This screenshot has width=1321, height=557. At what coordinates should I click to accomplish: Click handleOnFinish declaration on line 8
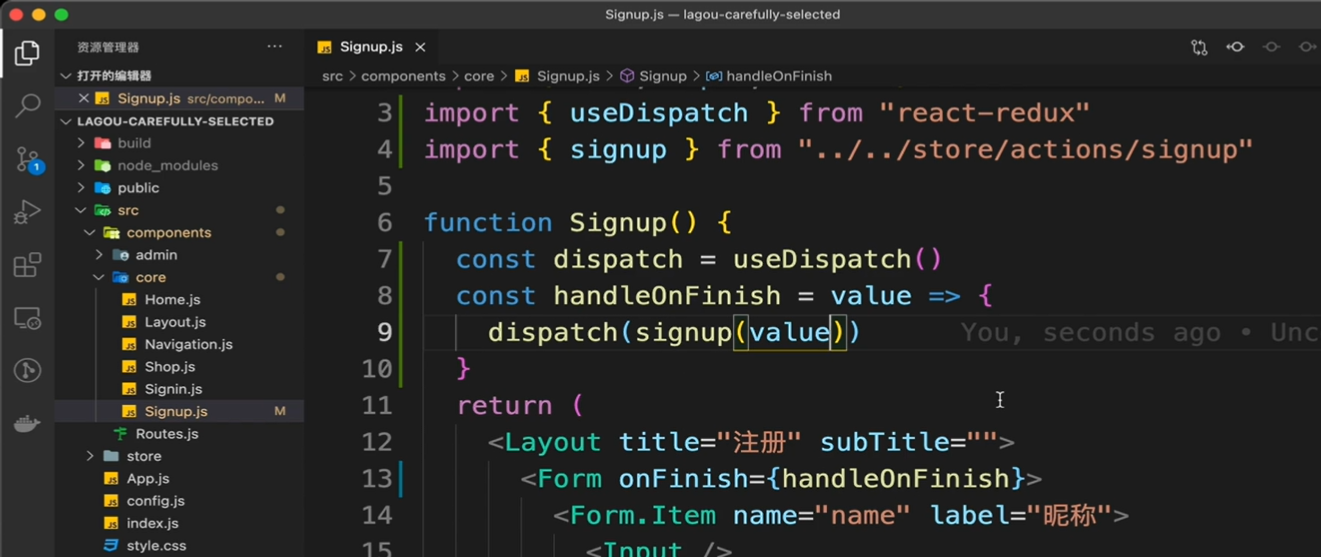coord(667,296)
